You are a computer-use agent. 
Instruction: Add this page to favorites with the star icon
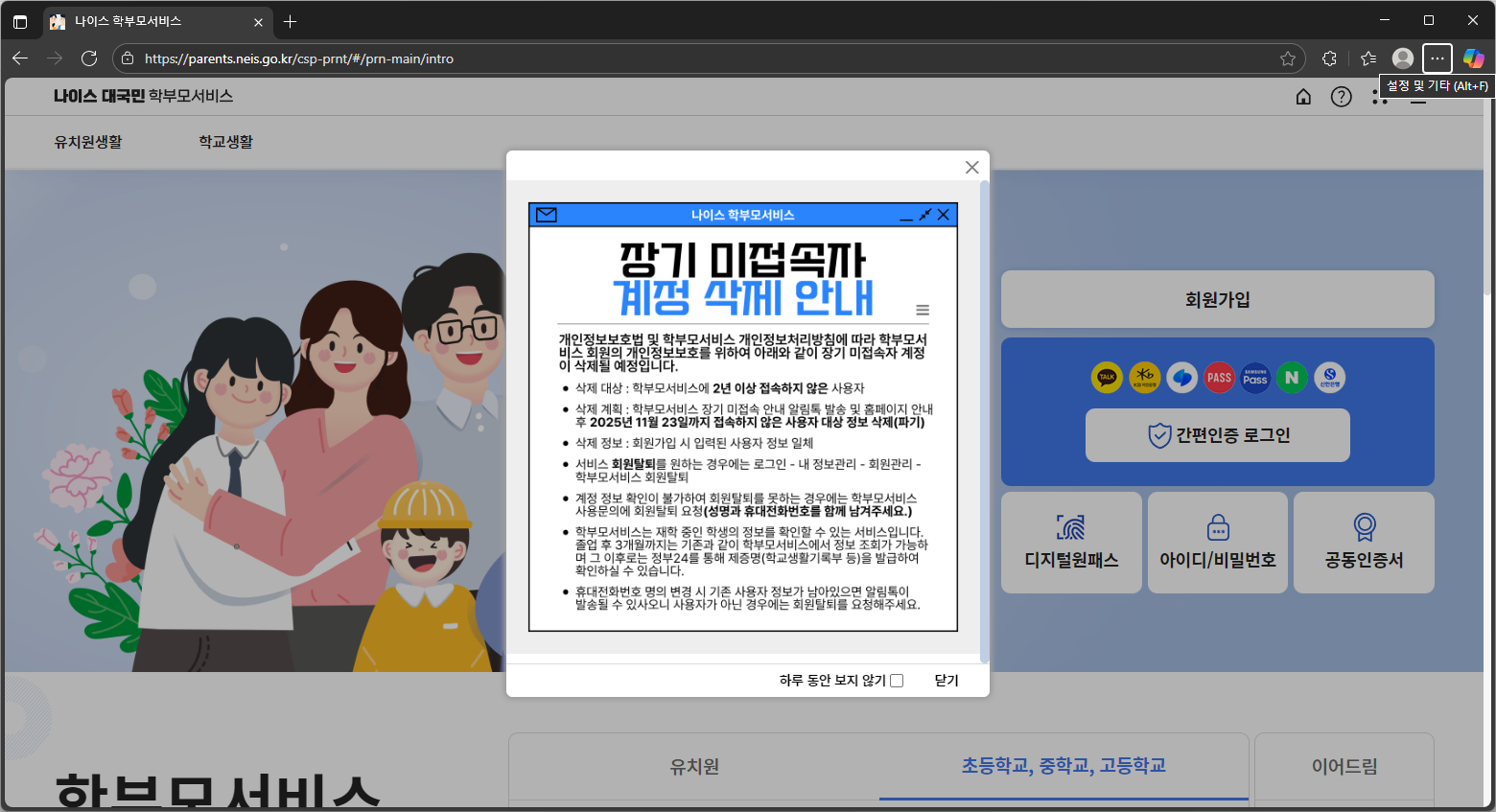(1287, 58)
